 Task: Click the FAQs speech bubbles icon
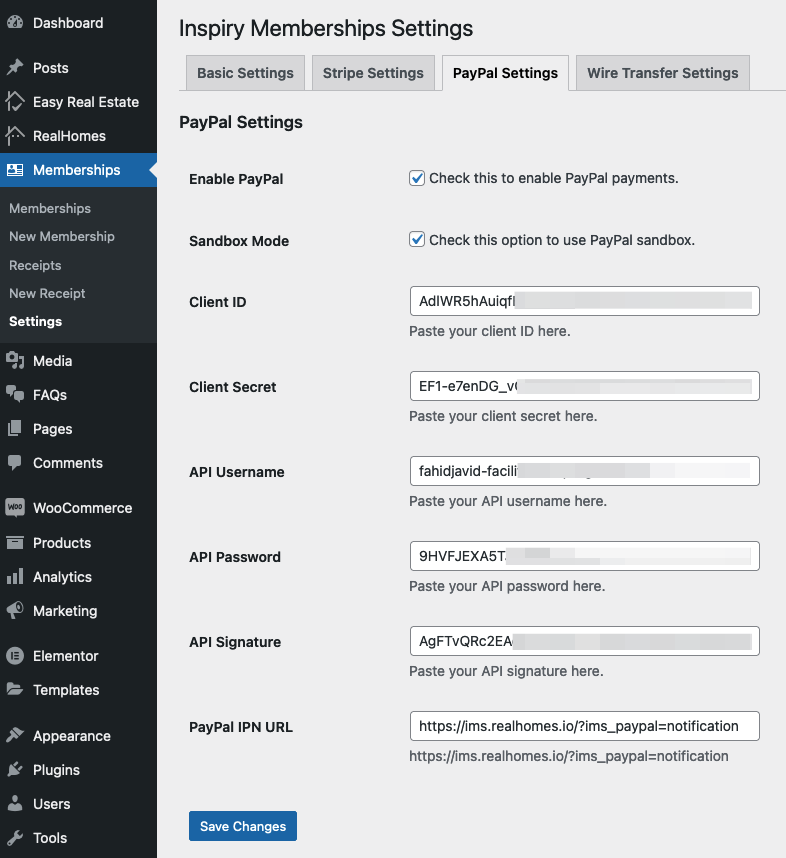pos(15,394)
